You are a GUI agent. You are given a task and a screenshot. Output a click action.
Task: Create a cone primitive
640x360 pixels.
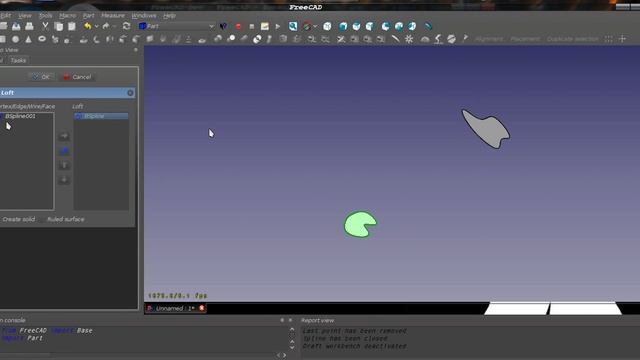point(29,39)
